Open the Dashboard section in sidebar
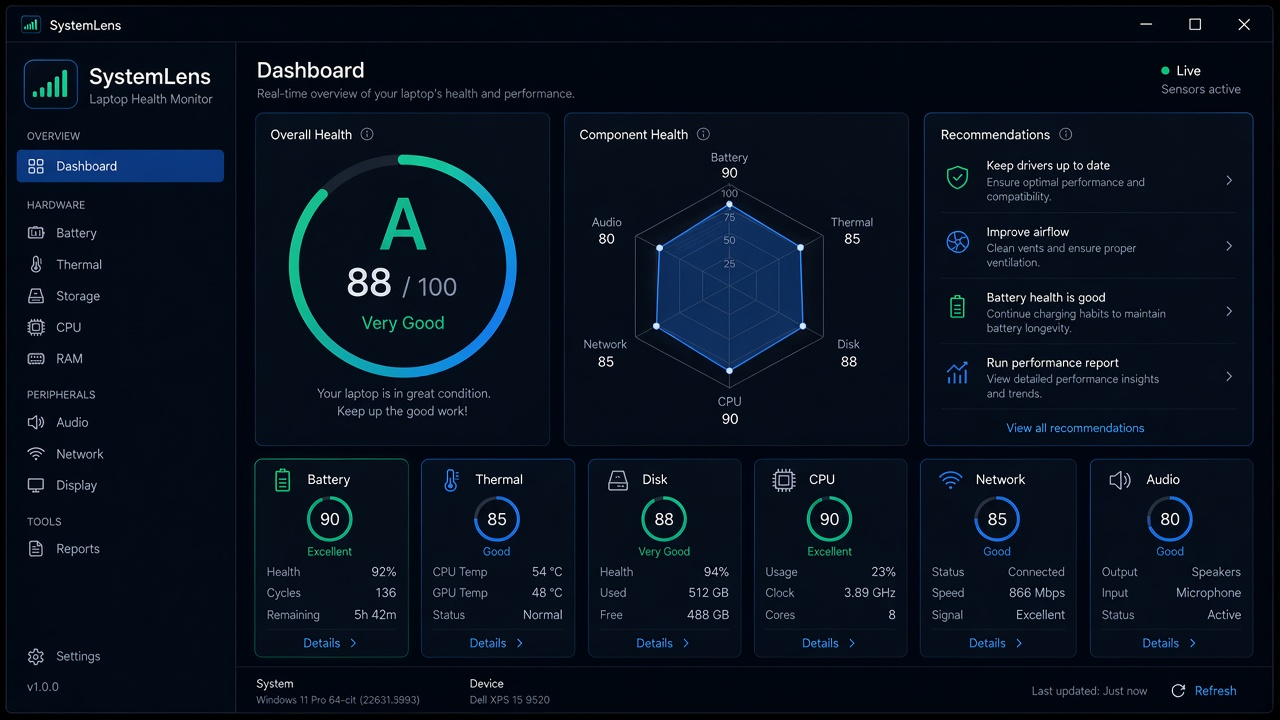 (120, 166)
